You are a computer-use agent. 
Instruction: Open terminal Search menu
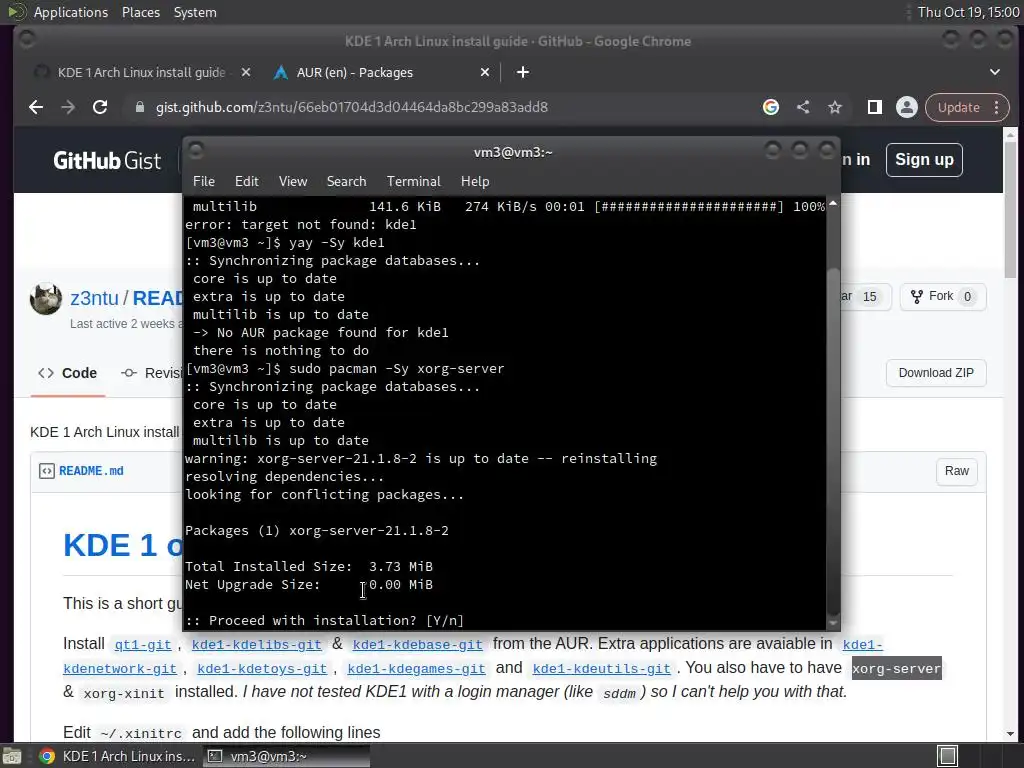pos(346,182)
